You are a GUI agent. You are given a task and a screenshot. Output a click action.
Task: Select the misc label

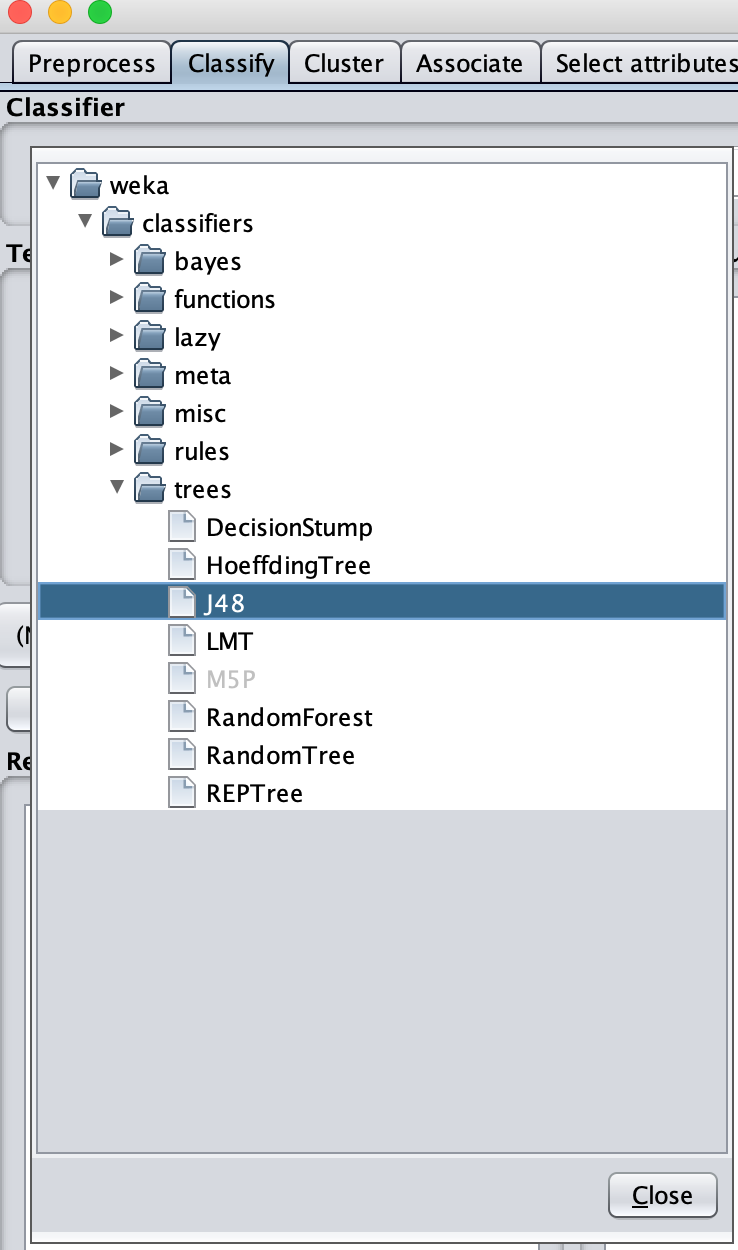(200, 414)
